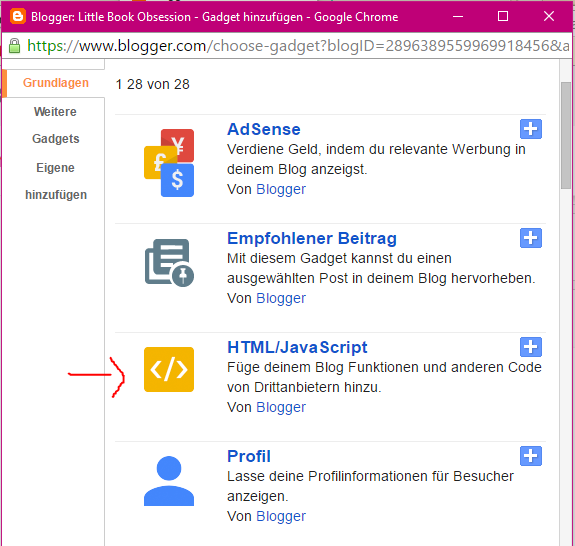Click 'Füge deinem Blog Funktionen' description
The height and width of the screenshot is (546, 575).
pyautogui.click(x=384, y=377)
